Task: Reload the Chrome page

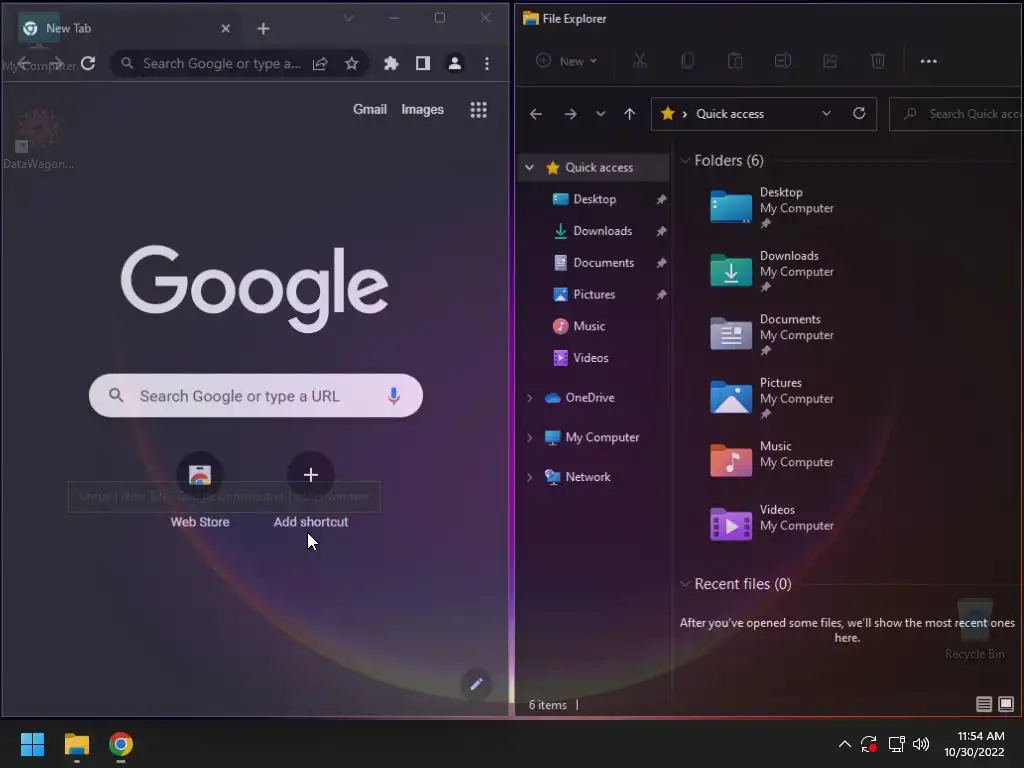Action: click(x=88, y=63)
